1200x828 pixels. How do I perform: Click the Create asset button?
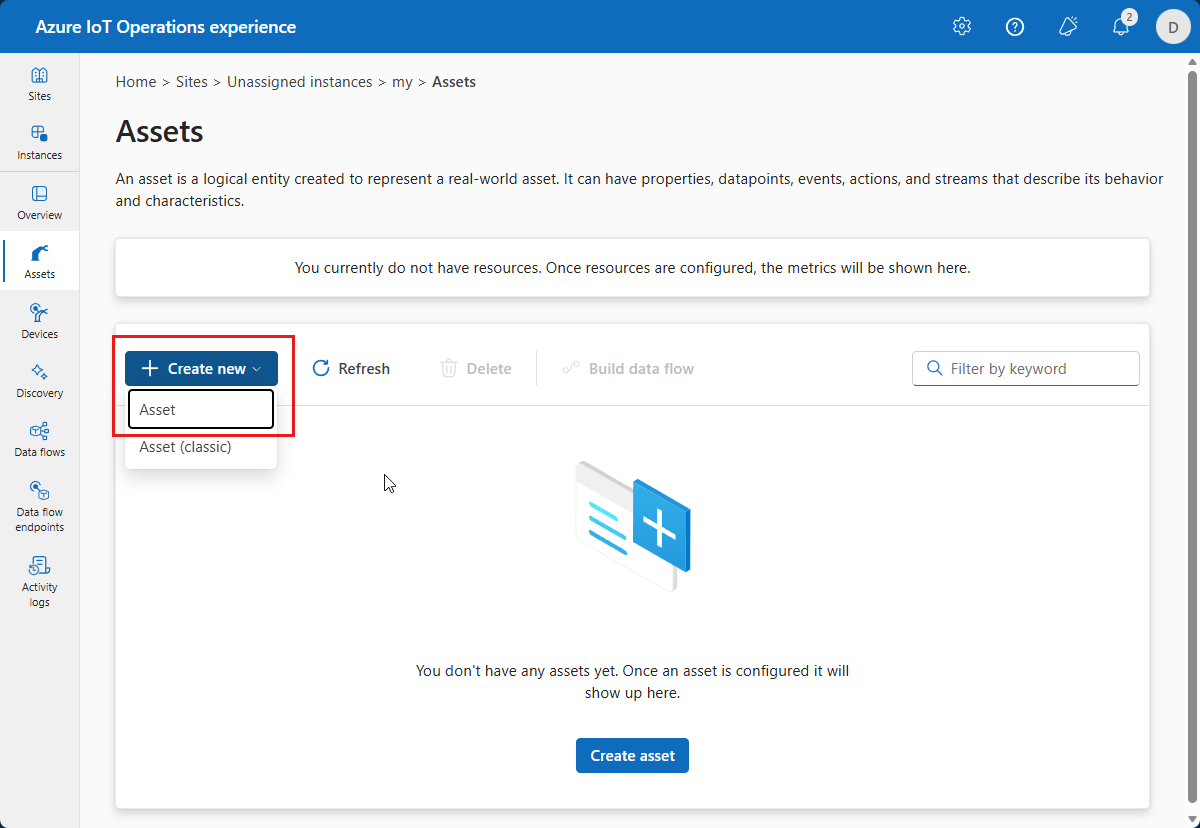tap(632, 756)
